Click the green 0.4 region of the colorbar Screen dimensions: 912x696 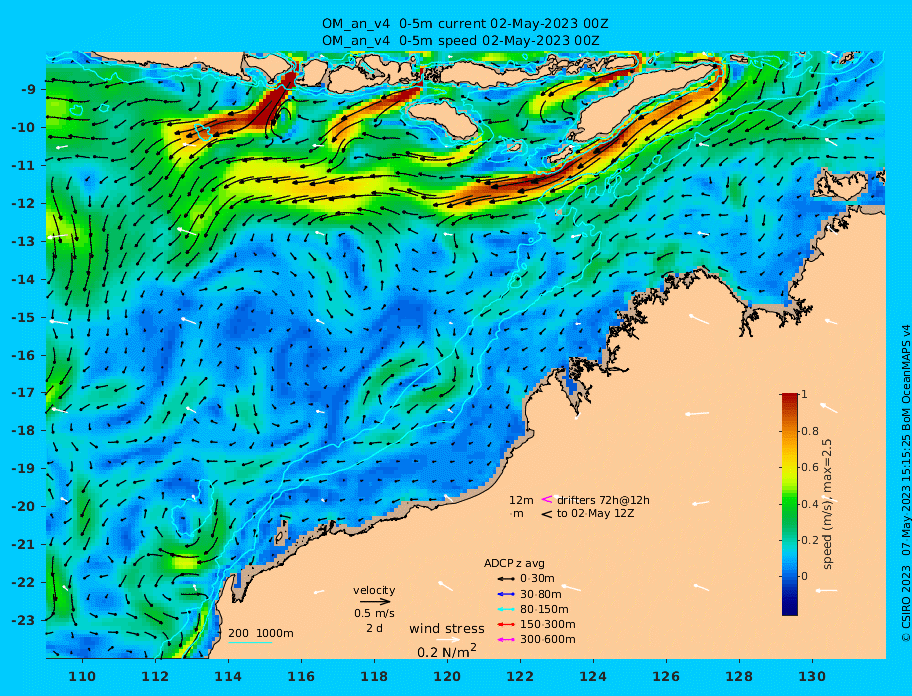point(790,504)
